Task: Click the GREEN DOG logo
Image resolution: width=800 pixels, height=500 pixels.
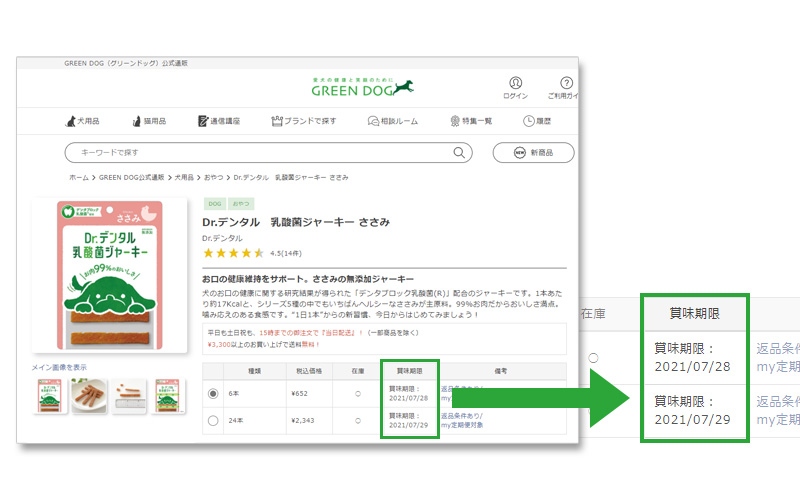Action: (x=362, y=88)
